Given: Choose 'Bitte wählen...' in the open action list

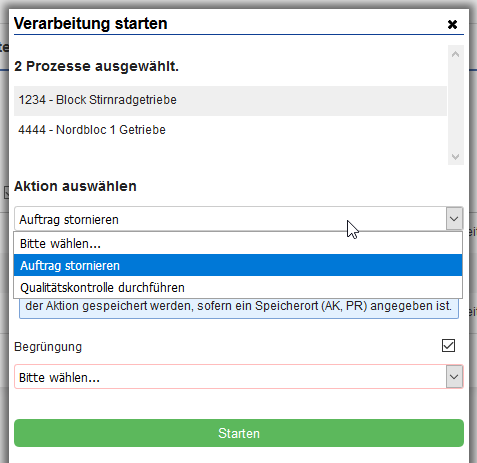Looking at the screenshot, I should [238, 244].
